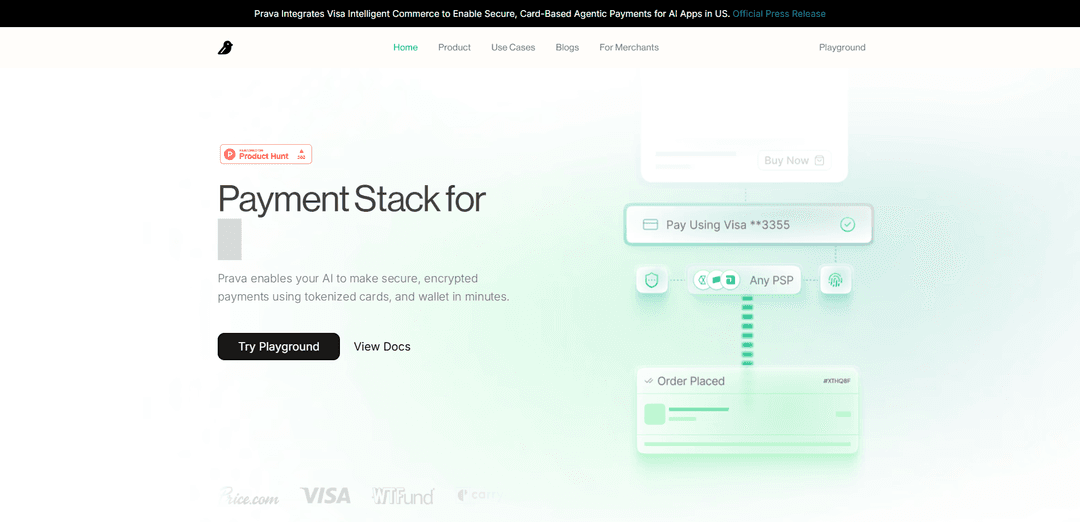Image resolution: width=1080 pixels, height=522 pixels.
Task: Click the Try Playground button
Action: pos(279,347)
